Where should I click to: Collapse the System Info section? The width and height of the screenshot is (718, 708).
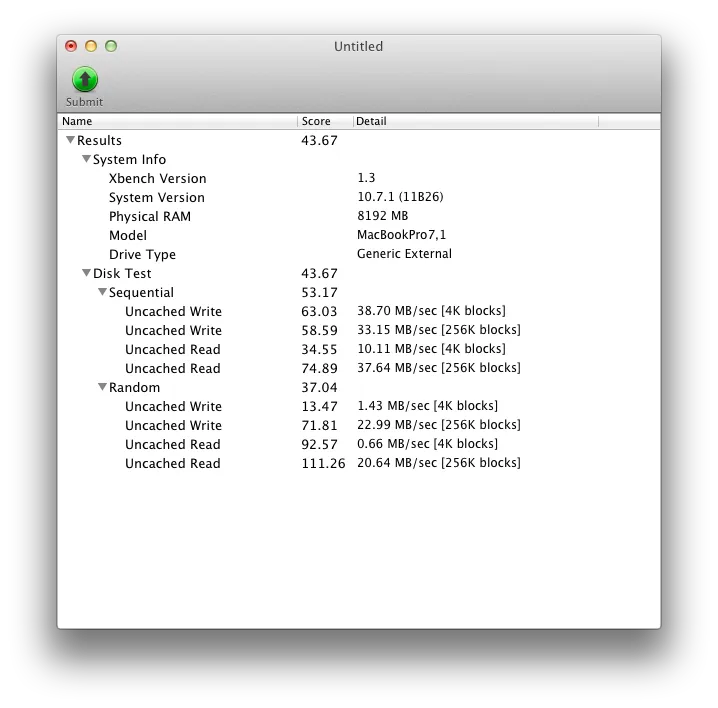pyautogui.click(x=86, y=160)
